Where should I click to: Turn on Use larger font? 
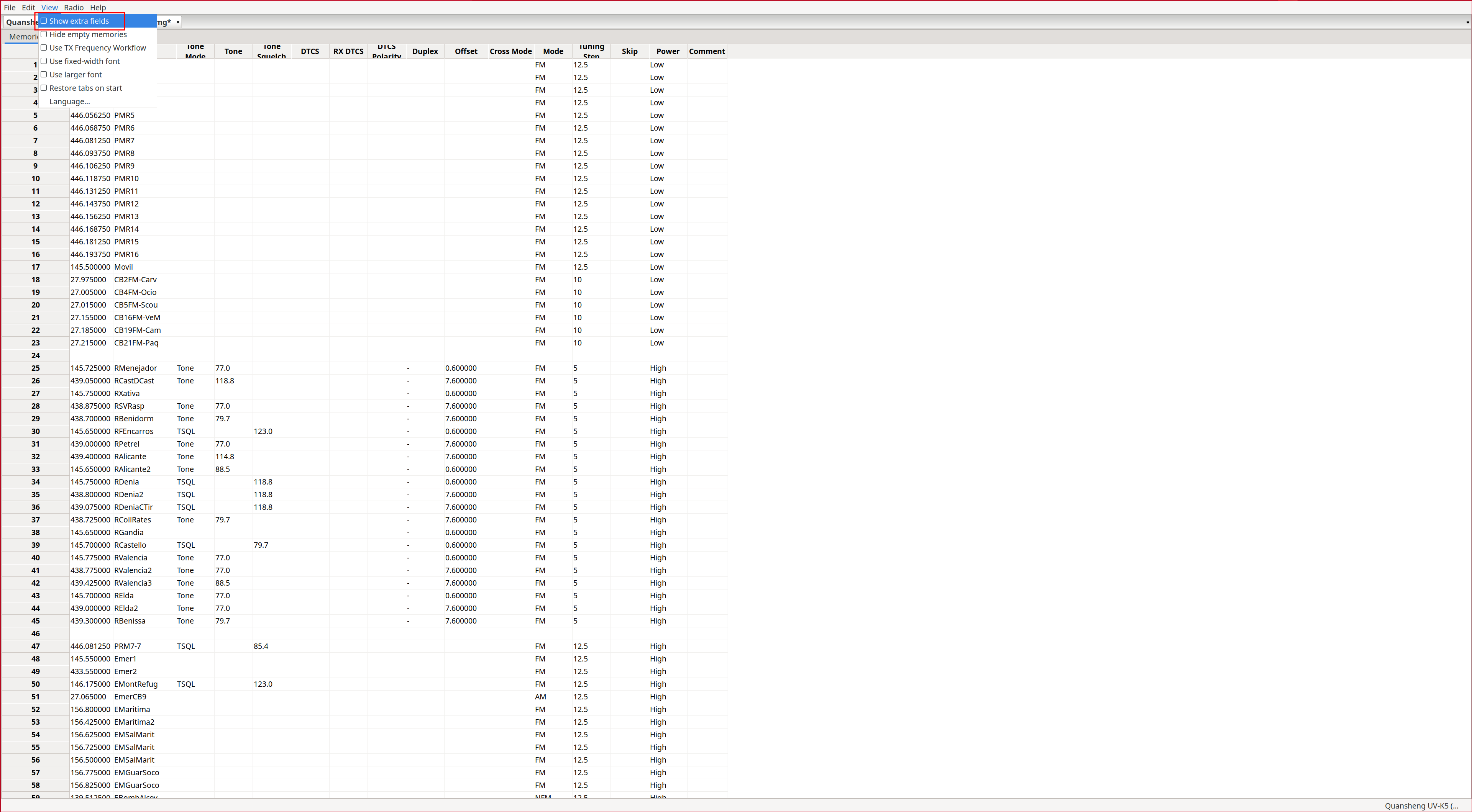pyautogui.click(x=75, y=75)
